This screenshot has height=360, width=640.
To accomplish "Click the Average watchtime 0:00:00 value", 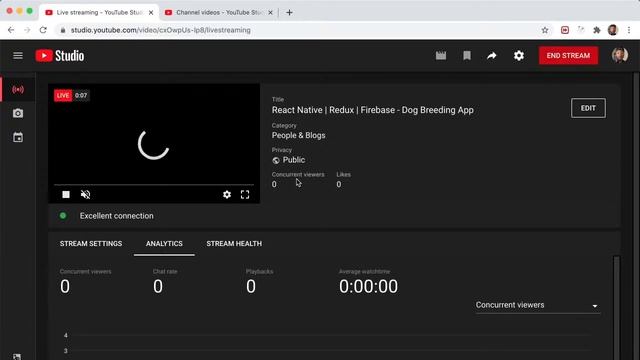I will click(x=368, y=287).
